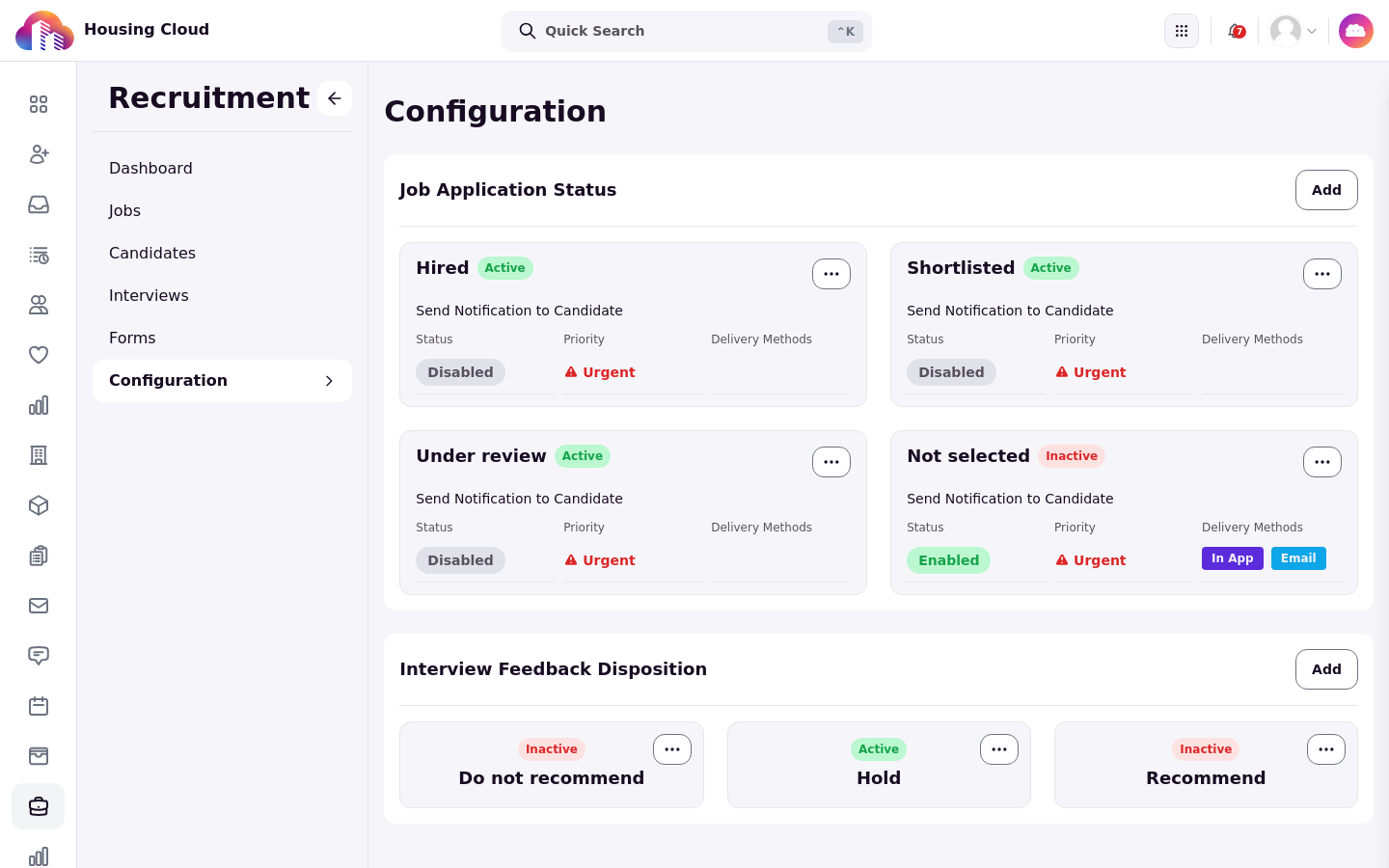This screenshot has height=868, width=1389.
Task: Open the dashboard grid icon in sidebar
Action: tap(39, 104)
